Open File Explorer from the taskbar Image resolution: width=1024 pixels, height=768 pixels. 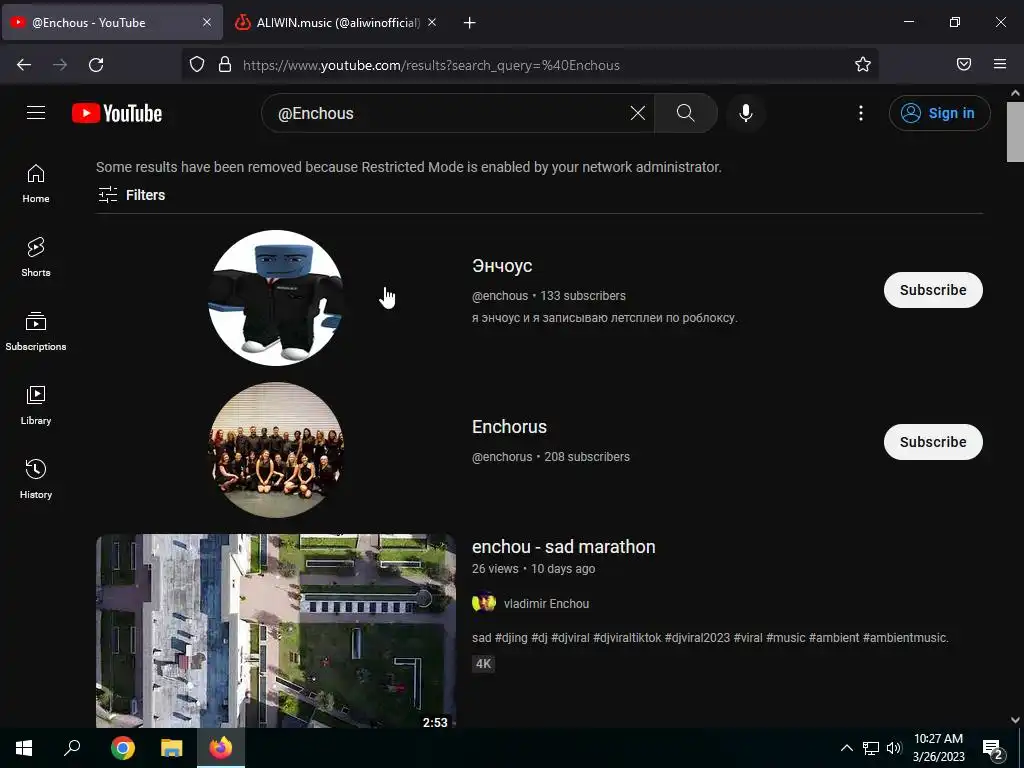coord(172,748)
